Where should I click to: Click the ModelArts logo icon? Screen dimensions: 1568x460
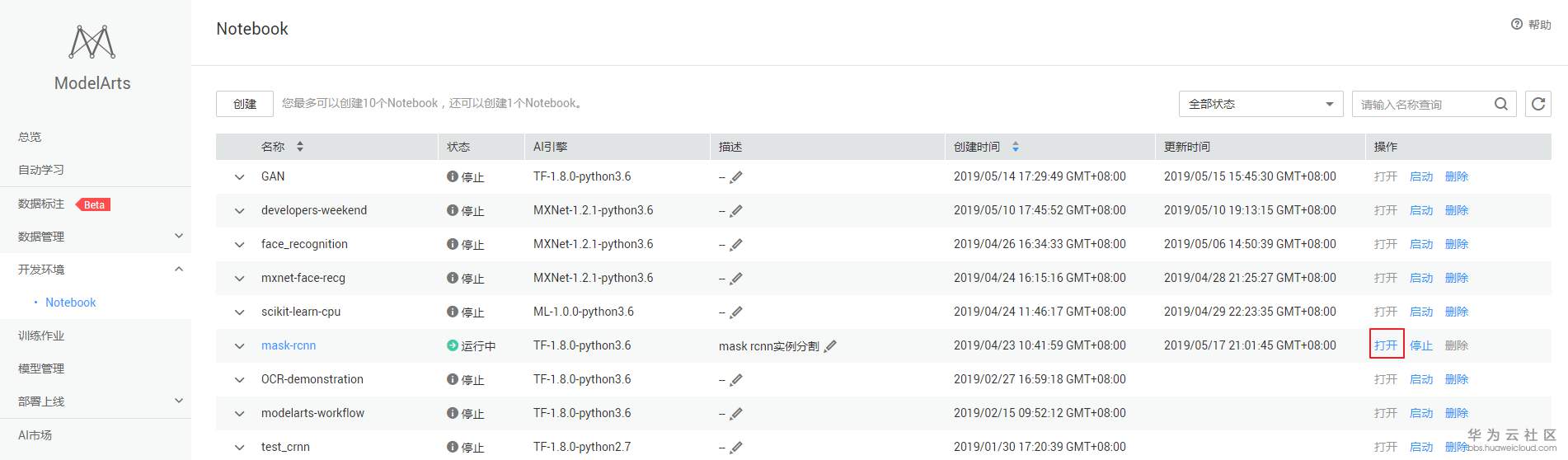coord(92,42)
